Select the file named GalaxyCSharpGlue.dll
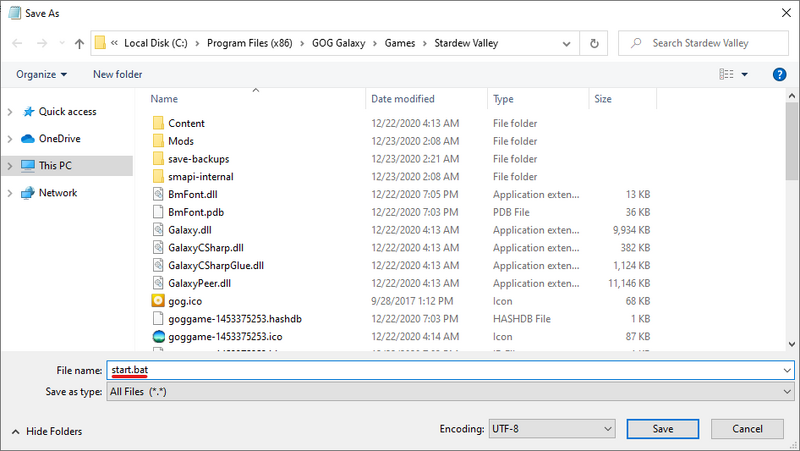Screen dimensions: 800x451 coord(216,266)
